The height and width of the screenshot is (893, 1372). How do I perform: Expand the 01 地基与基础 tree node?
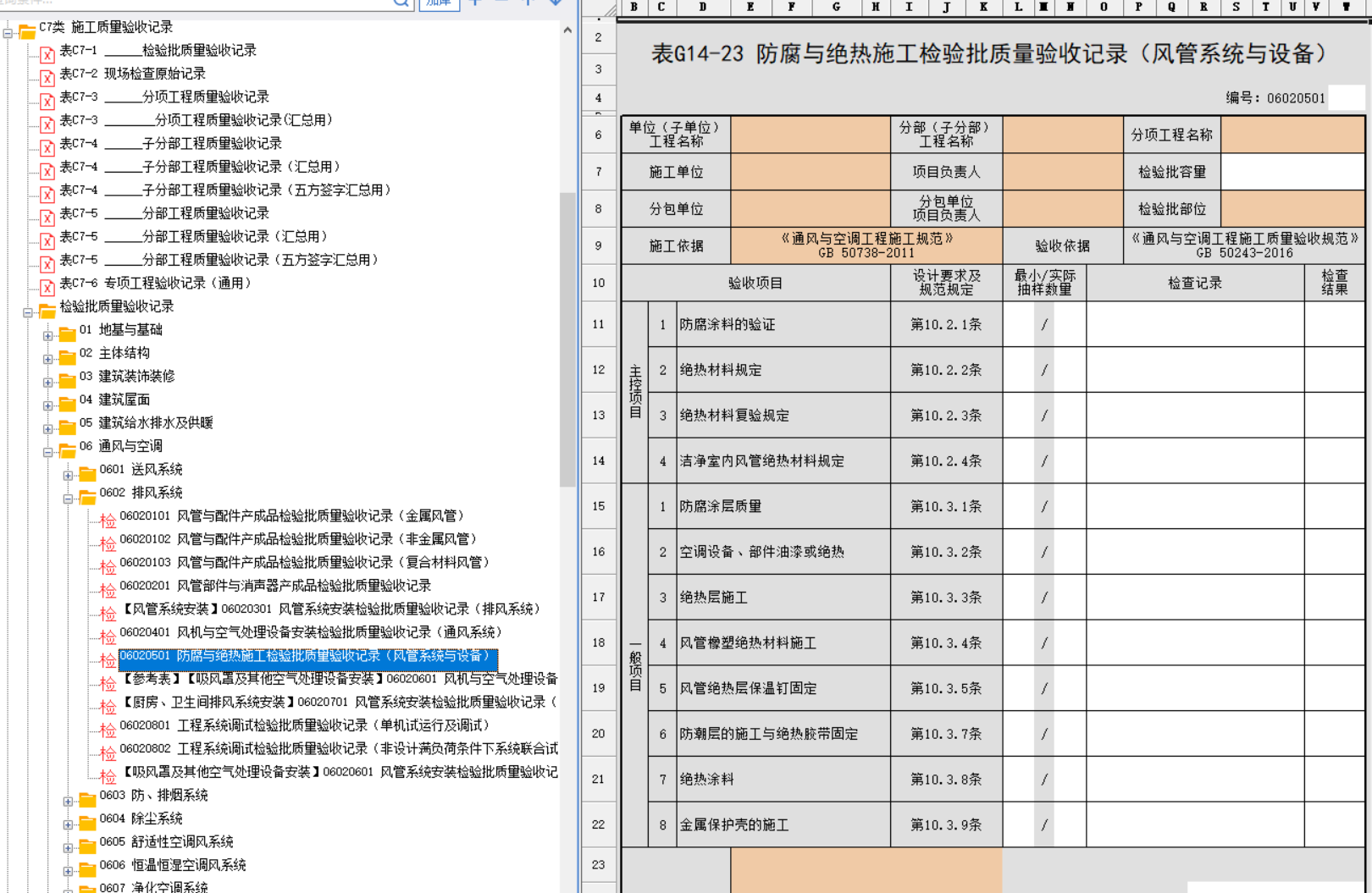pos(48,335)
